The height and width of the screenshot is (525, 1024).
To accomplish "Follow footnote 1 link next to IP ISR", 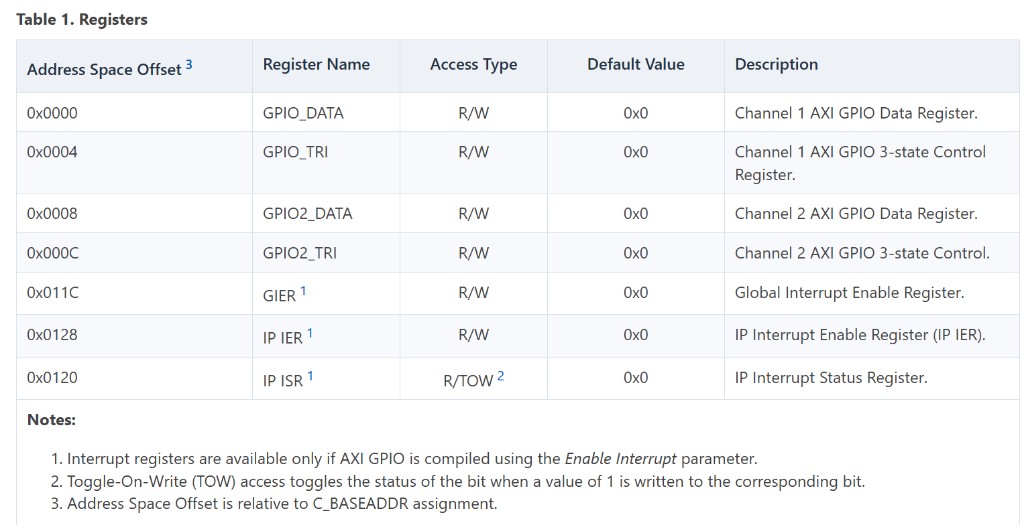I will point(310,375).
